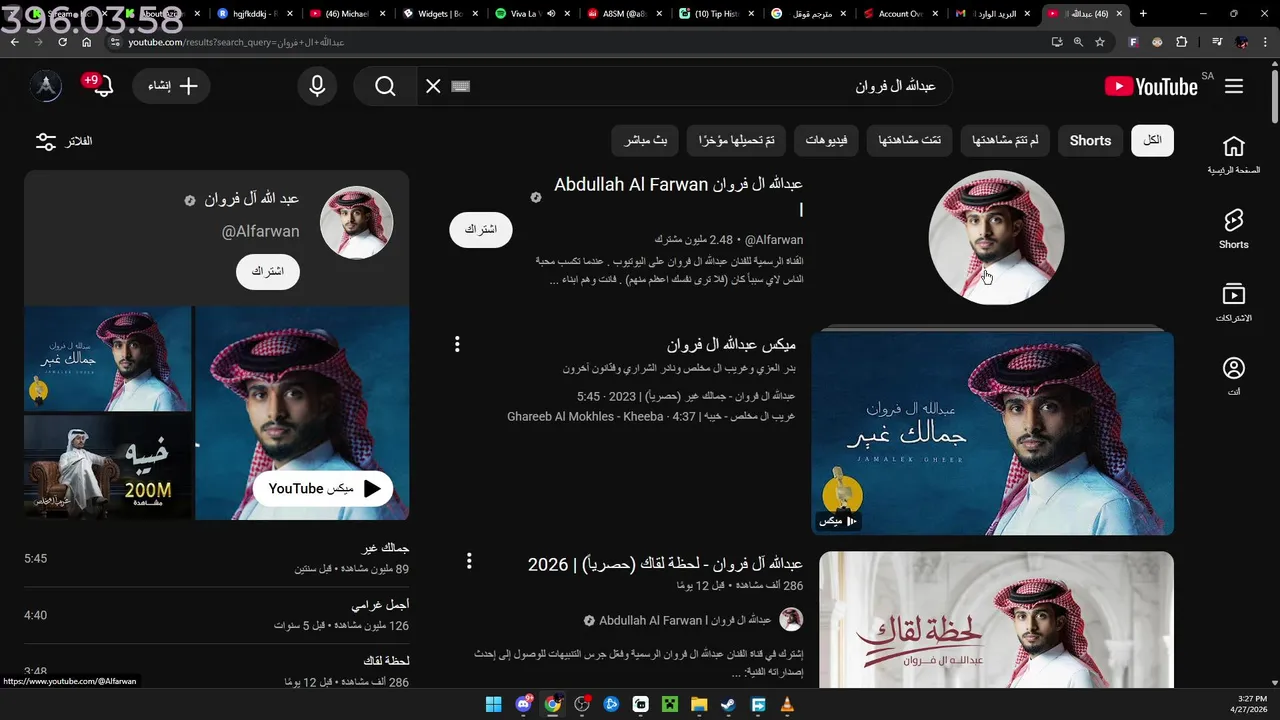Clear the search box with X
Image resolution: width=1280 pixels, height=720 pixels.
pos(433,86)
